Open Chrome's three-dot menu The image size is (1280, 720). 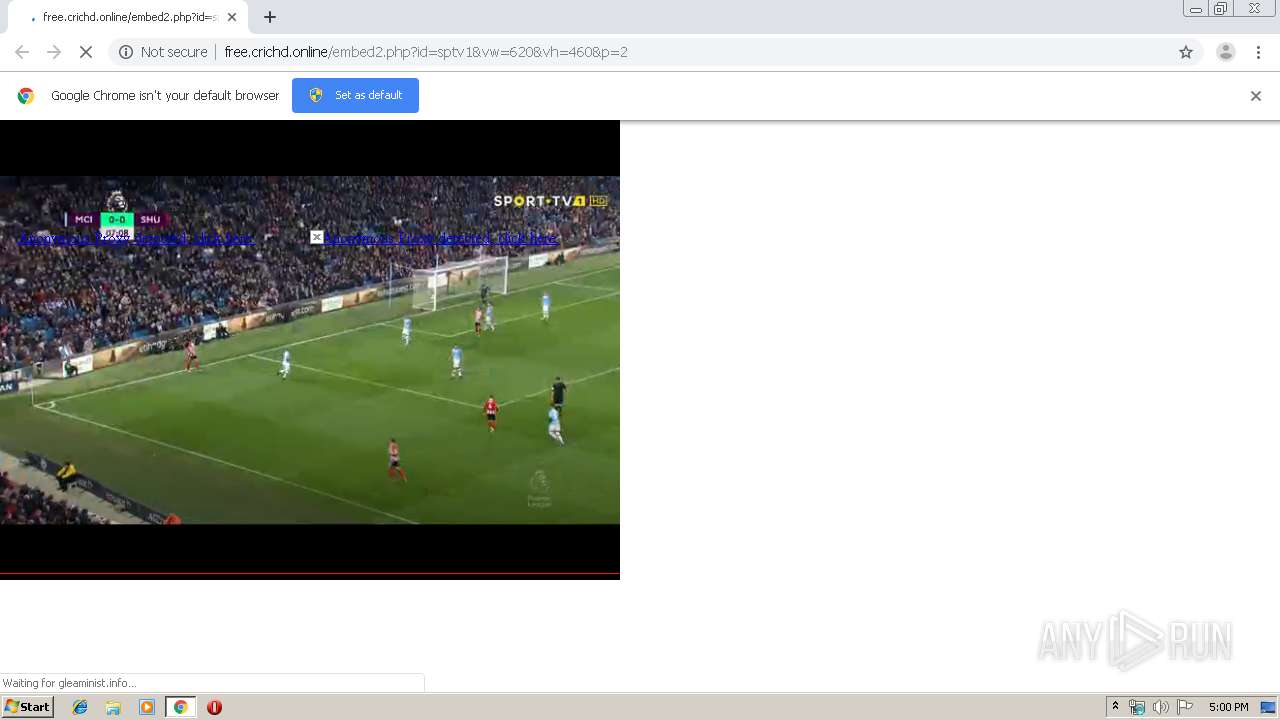pyautogui.click(x=1258, y=52)
